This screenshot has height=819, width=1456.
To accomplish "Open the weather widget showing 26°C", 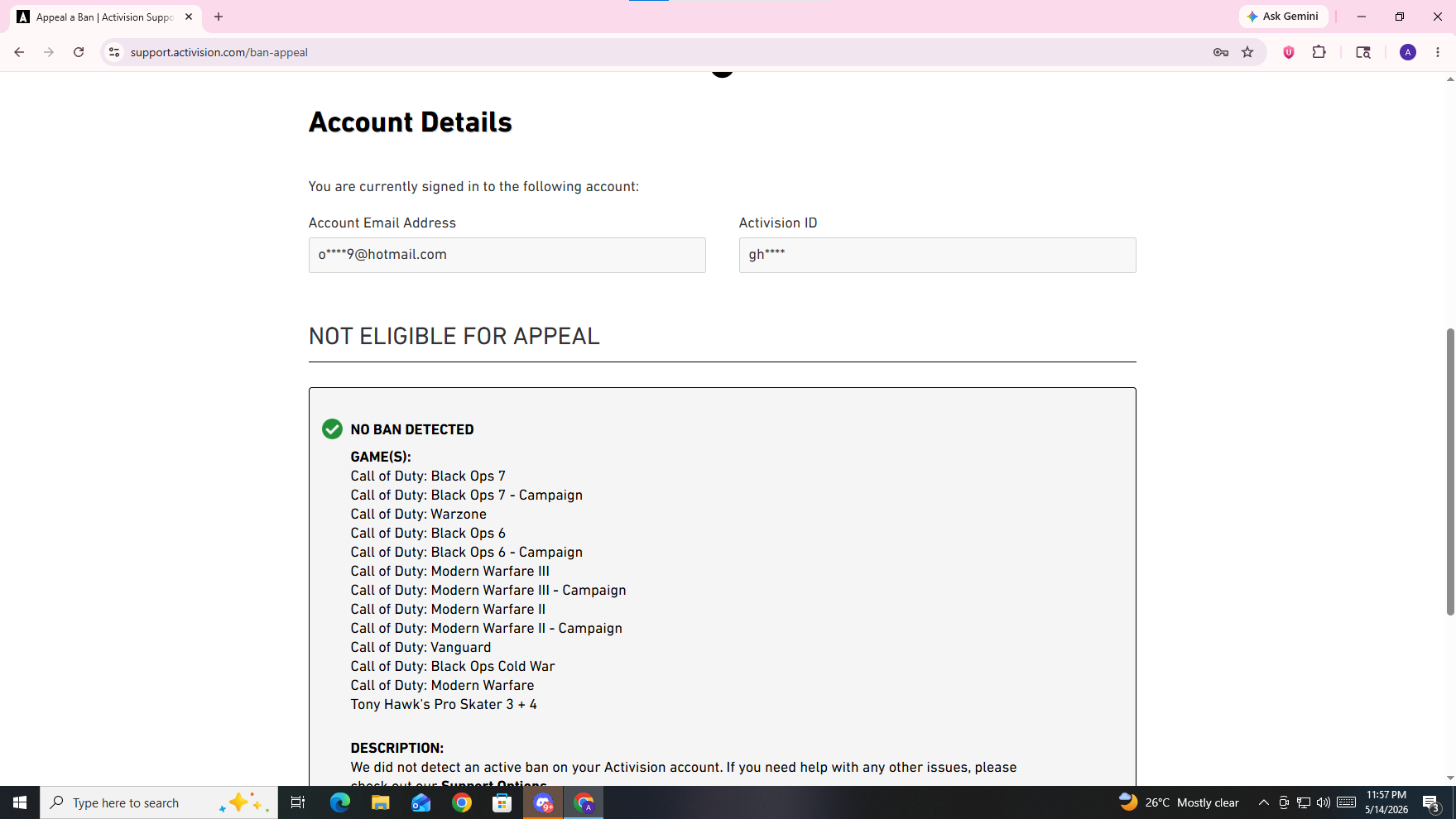I will pyautogui.click(x=1179, y=802).
